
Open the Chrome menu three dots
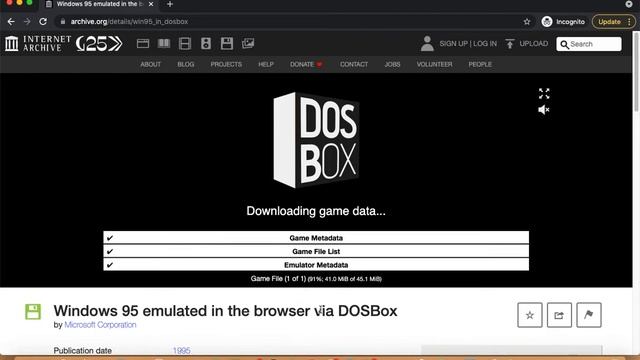click(x=629, y=22)
